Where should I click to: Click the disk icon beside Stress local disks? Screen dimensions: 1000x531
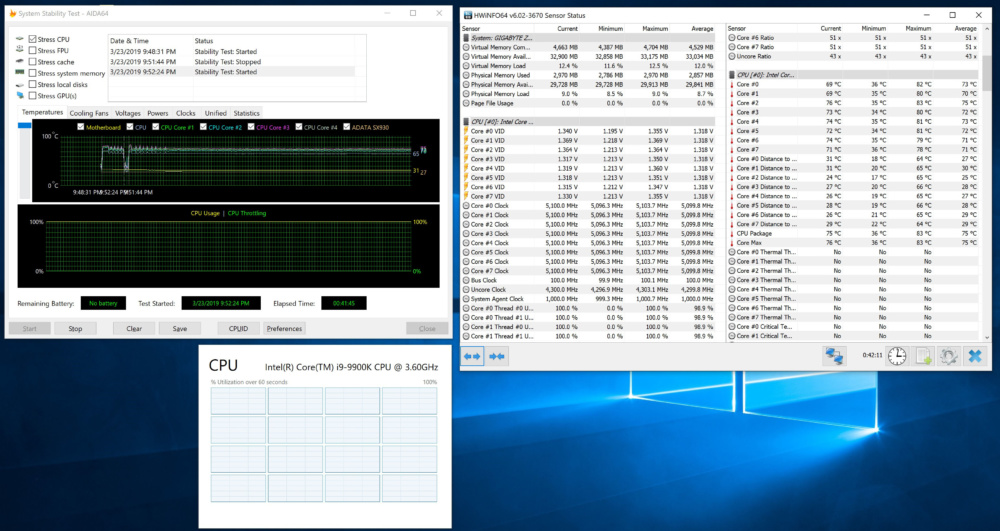coord(20,84)
